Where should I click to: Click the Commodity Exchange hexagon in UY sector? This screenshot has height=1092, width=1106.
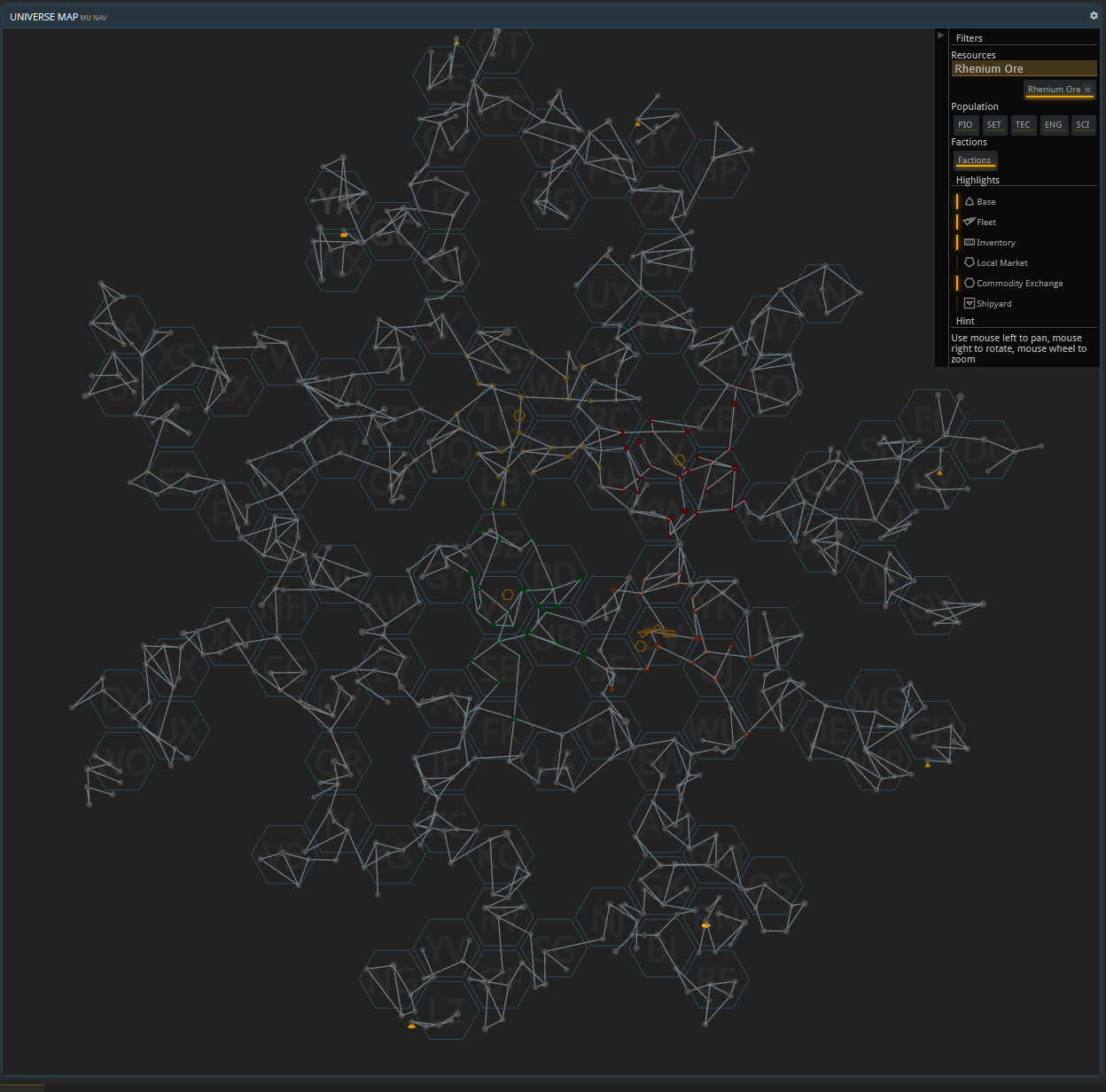pos(680,460)
